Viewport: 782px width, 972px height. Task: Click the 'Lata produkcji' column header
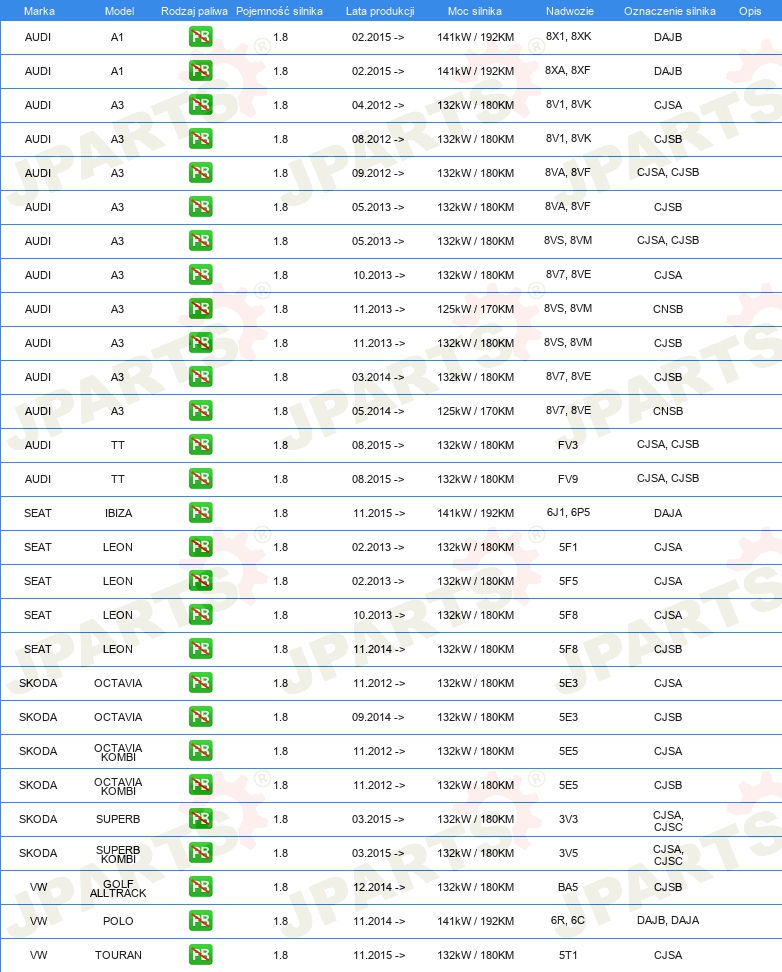pos(380,11)
